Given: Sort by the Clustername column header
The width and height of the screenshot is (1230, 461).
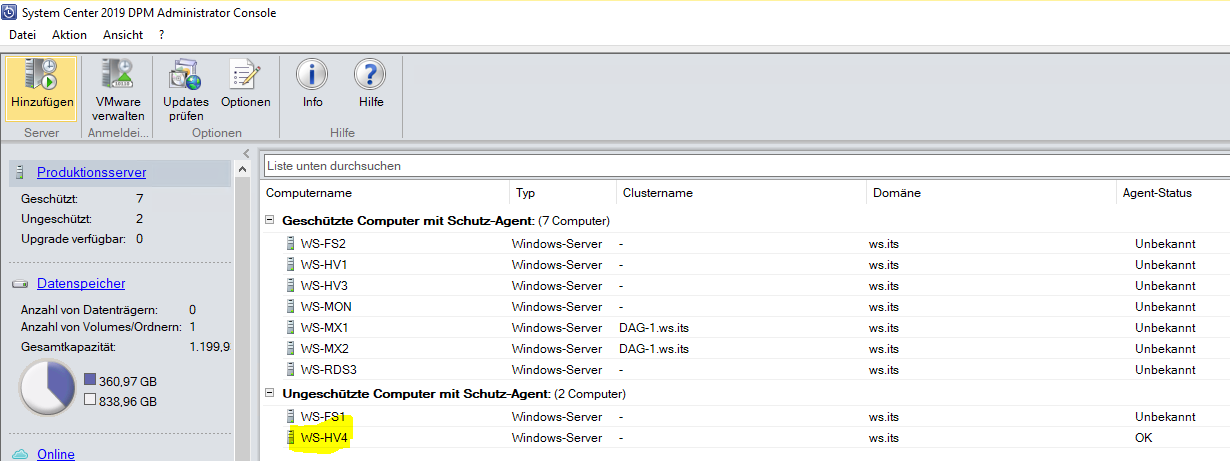Looking at the screenshot, I should click(x=741, y=193).
